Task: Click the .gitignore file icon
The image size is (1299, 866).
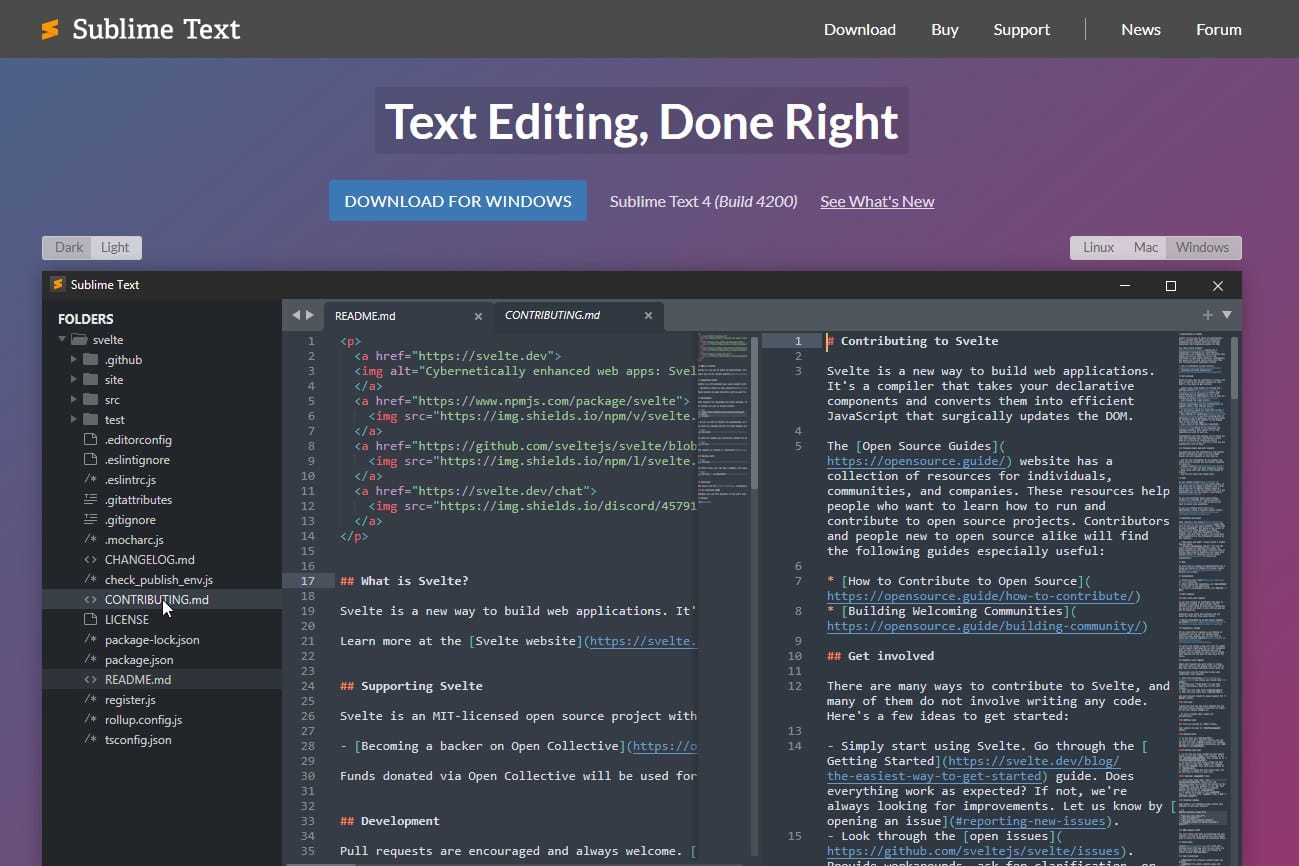Action: 90,520
